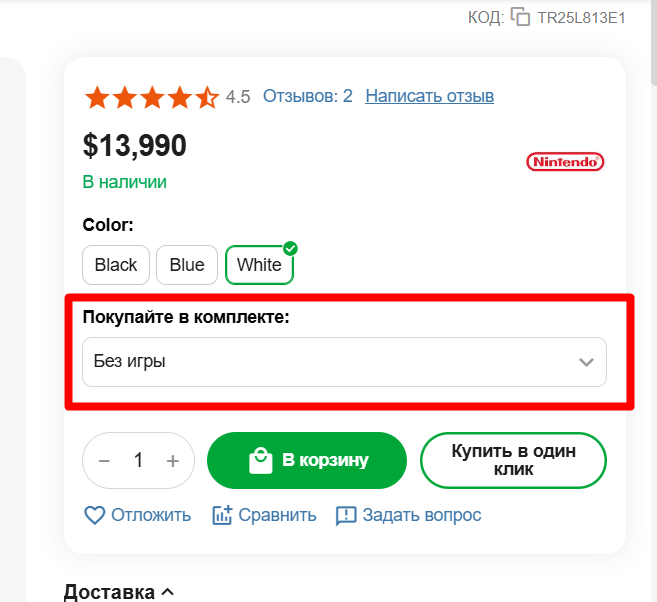
Task: Click the heart wishlist icon
Action: coord(95,515)
